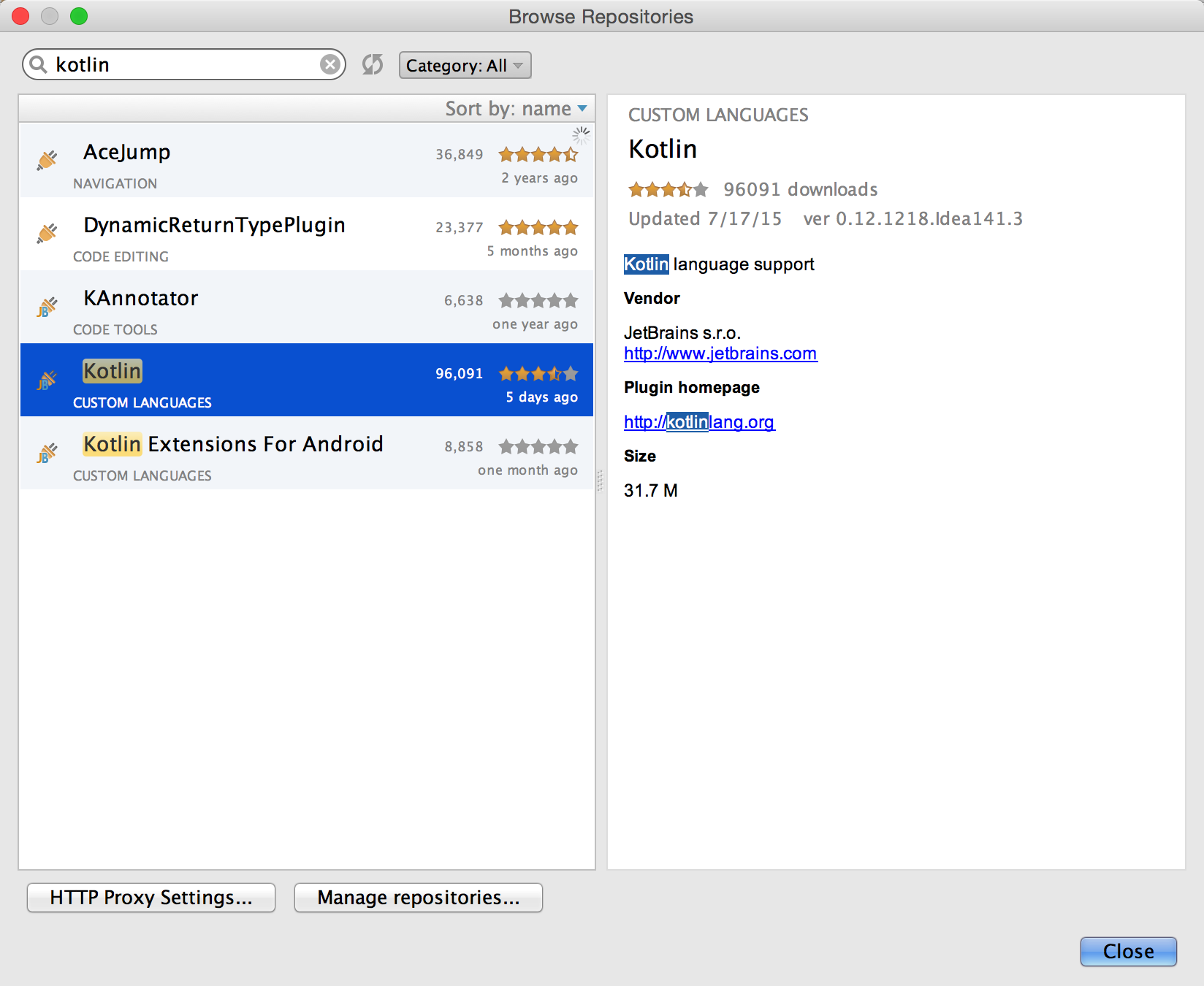The height and width of the screenshot is (986, 1204).
Task: Click Kotlin Extensions For Android icon
Action: pos(47,453)
